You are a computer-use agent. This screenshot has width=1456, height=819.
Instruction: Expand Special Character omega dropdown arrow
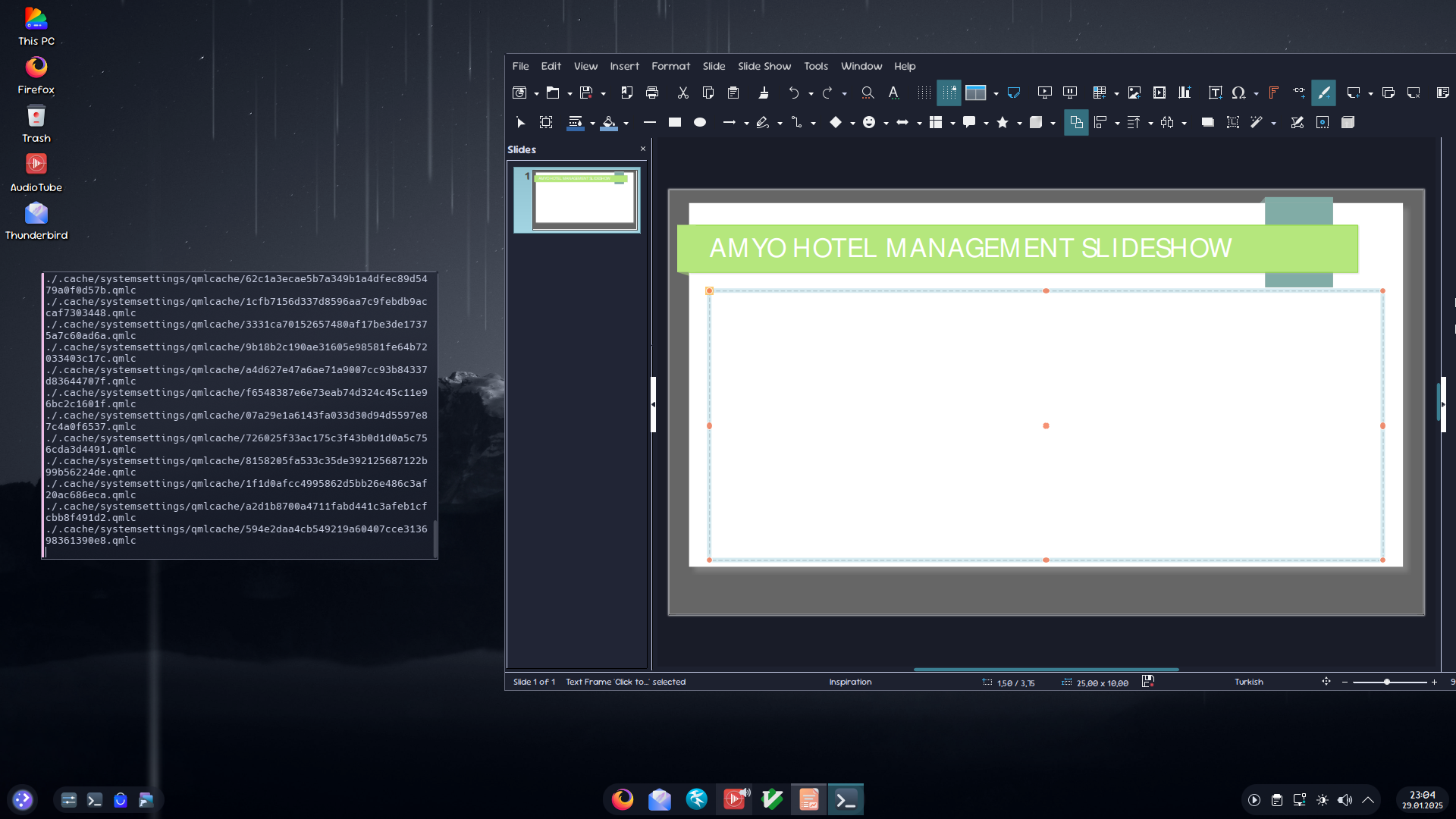point(1256,93)
